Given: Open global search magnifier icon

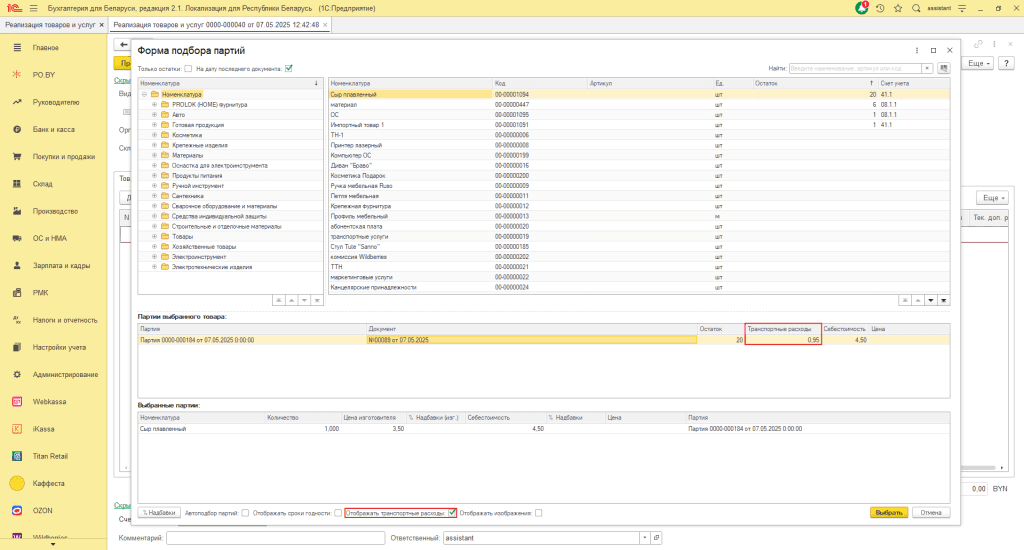Looking at the screenshot, I should pos(916,8).
